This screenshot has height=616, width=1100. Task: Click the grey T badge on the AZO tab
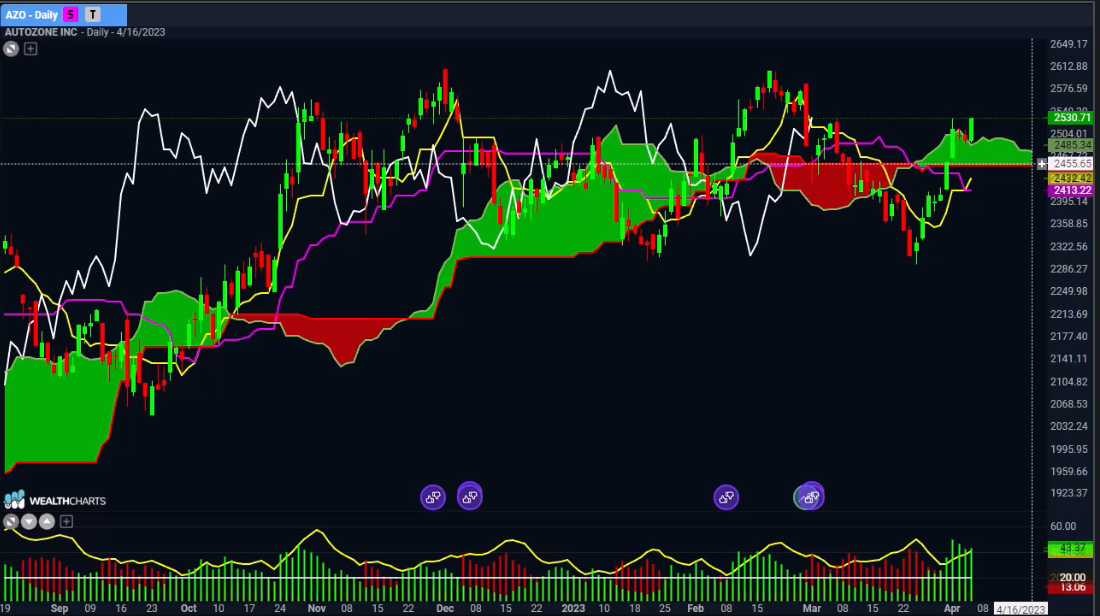(93, 15)
